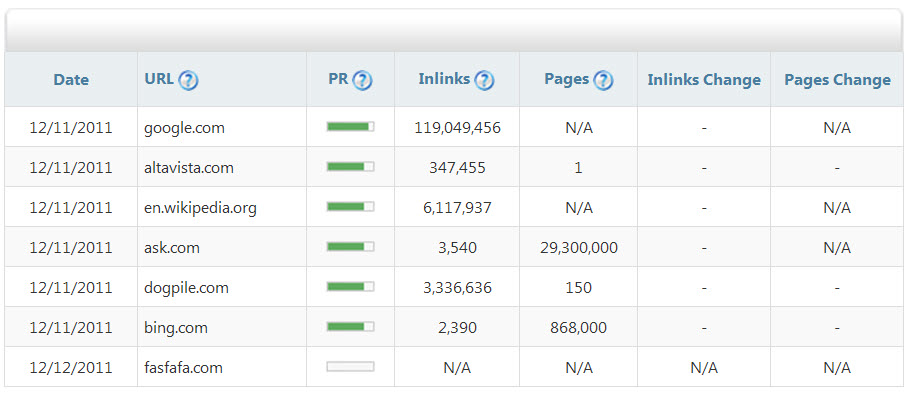The height and width of the screenshot is (401, 906).
Task: Click the help icon beside URL header
Action: tap(188, 80)
